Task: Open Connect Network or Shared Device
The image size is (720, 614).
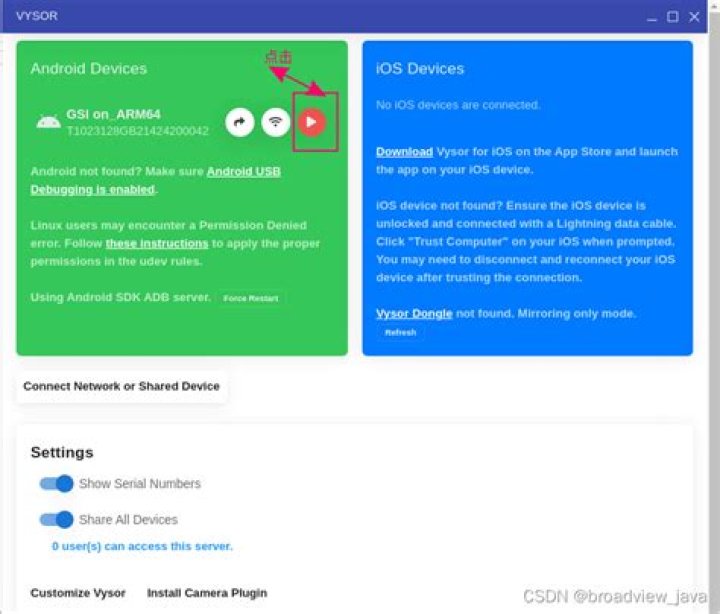Action: click(x=121, y=386)
